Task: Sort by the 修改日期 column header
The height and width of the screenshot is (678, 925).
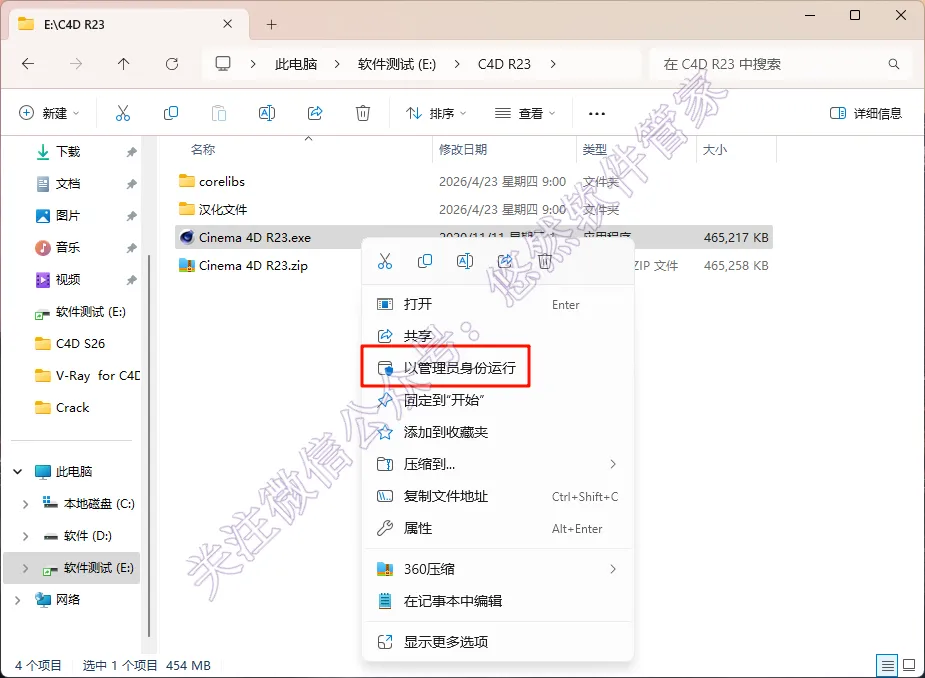Action: point(463,149)
